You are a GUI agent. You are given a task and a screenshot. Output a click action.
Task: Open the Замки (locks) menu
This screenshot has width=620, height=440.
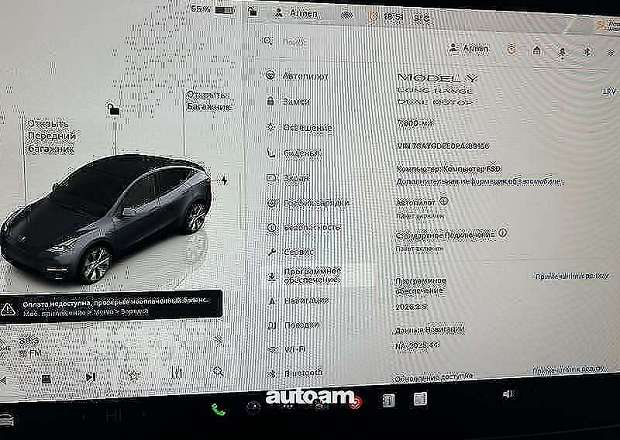(289, 101)
